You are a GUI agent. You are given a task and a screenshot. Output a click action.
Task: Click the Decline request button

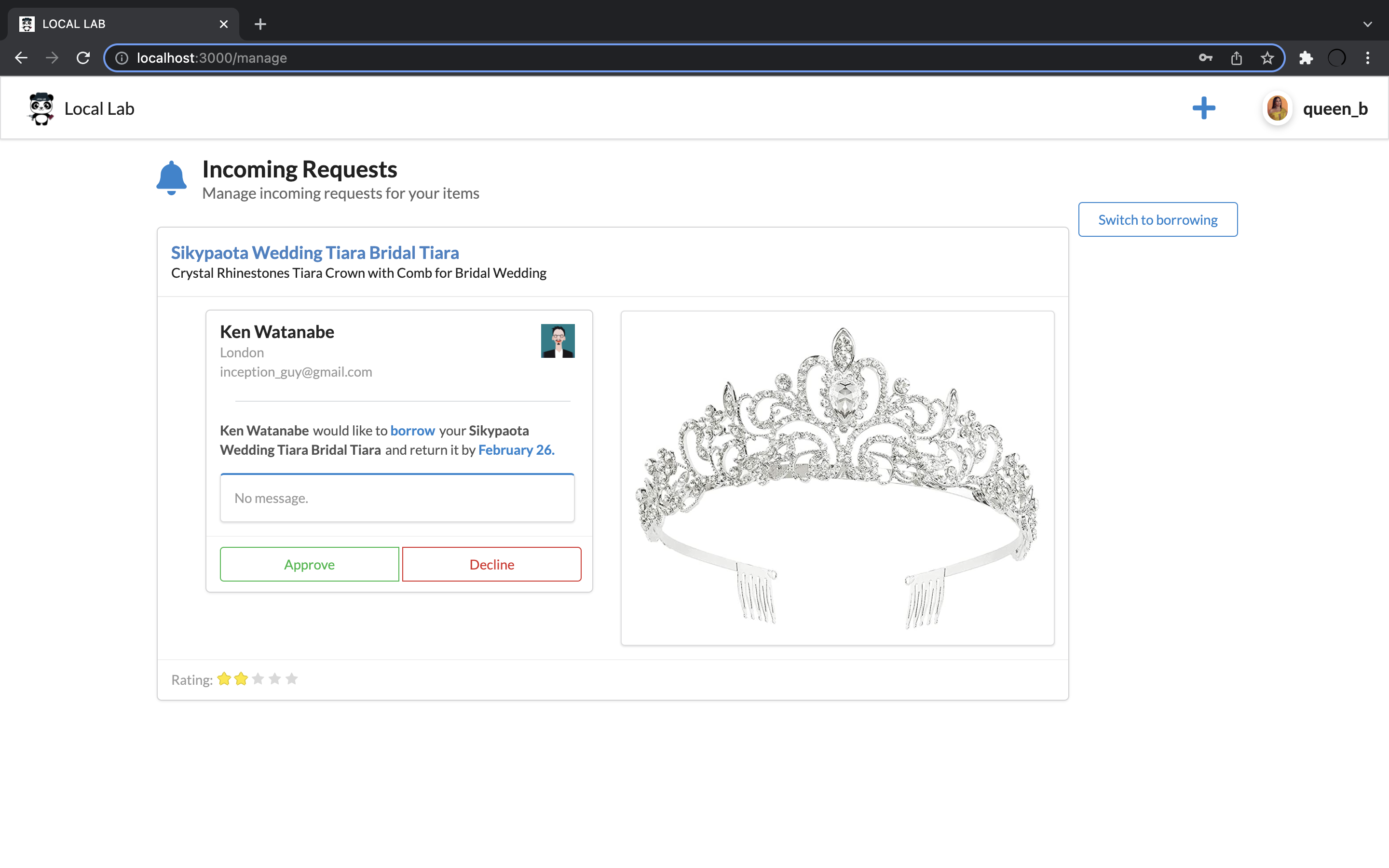pos(491,563)
